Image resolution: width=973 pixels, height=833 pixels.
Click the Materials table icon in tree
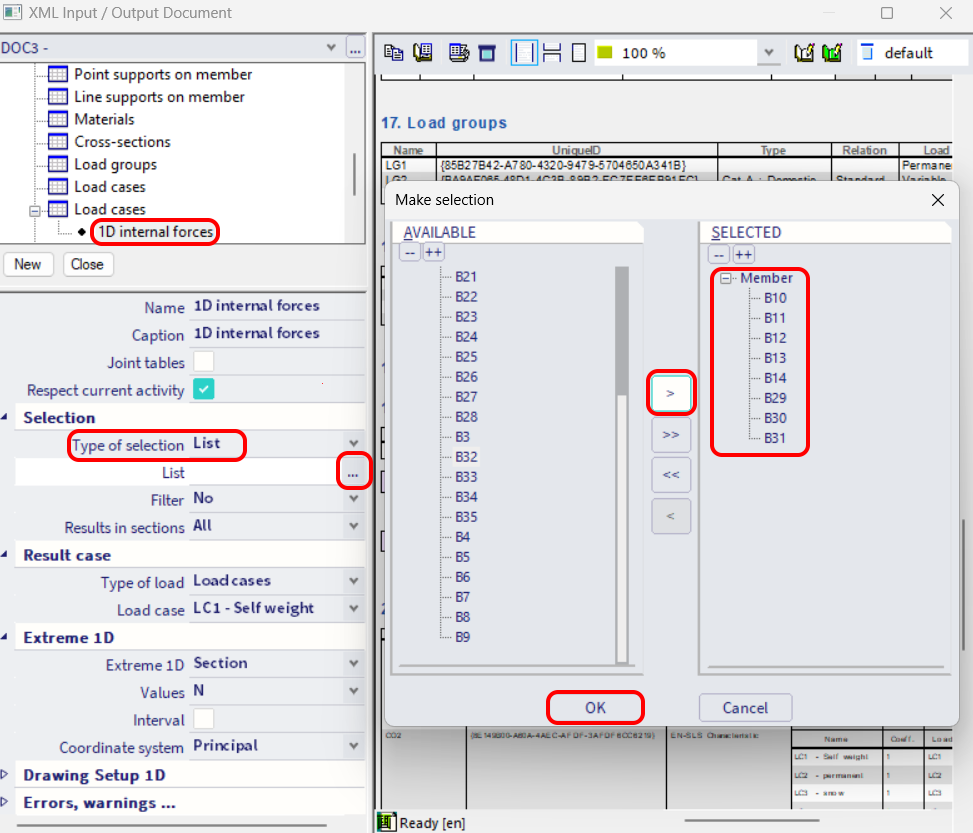(x=59, y=120)
